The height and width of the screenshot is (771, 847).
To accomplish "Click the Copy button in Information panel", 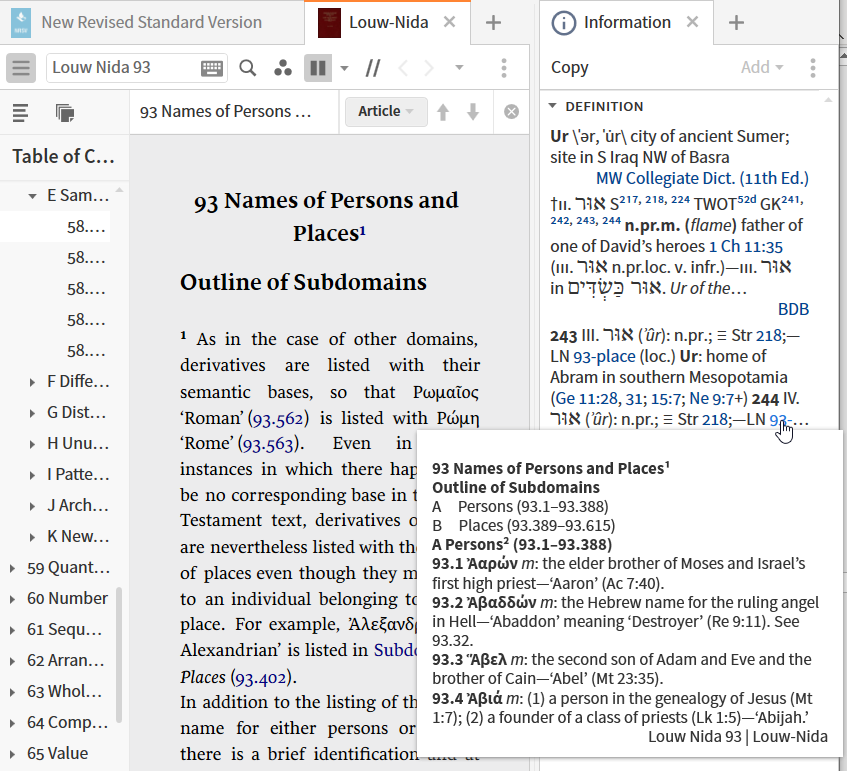I will pyautogui.click(x=569, y=68).
